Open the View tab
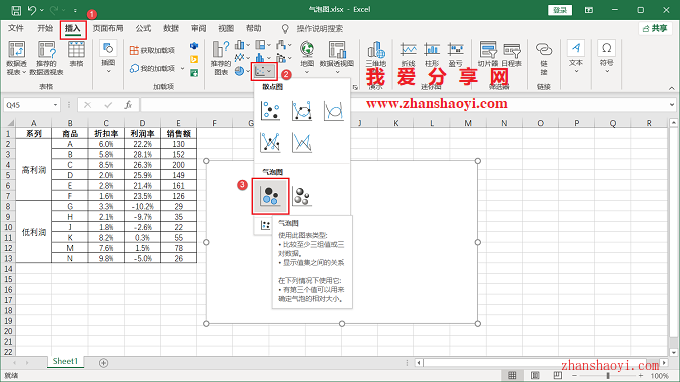The height and width of the screenshot is (382, 680). [x=226, y=29]
